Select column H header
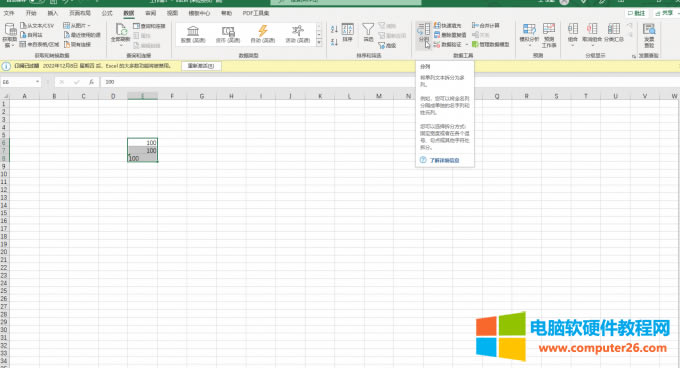This screenshot has width=680, height=368. pyautogui.click(x=231, y=96)
